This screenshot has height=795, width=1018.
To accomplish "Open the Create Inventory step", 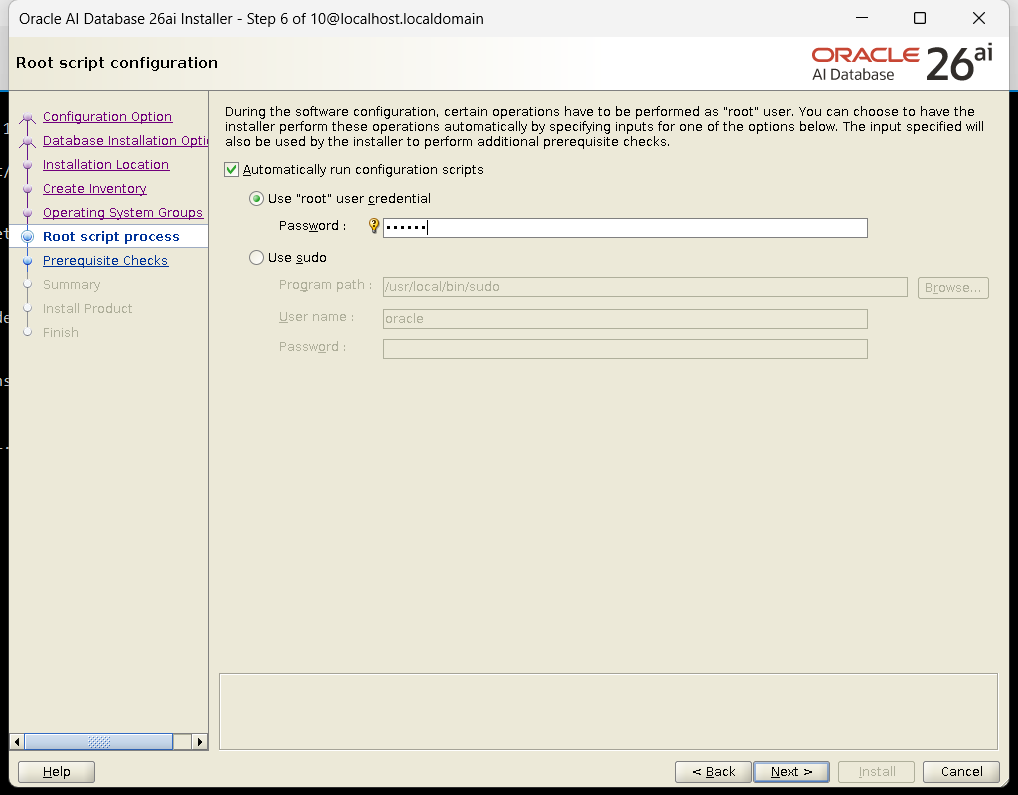I will pos(95,189).
